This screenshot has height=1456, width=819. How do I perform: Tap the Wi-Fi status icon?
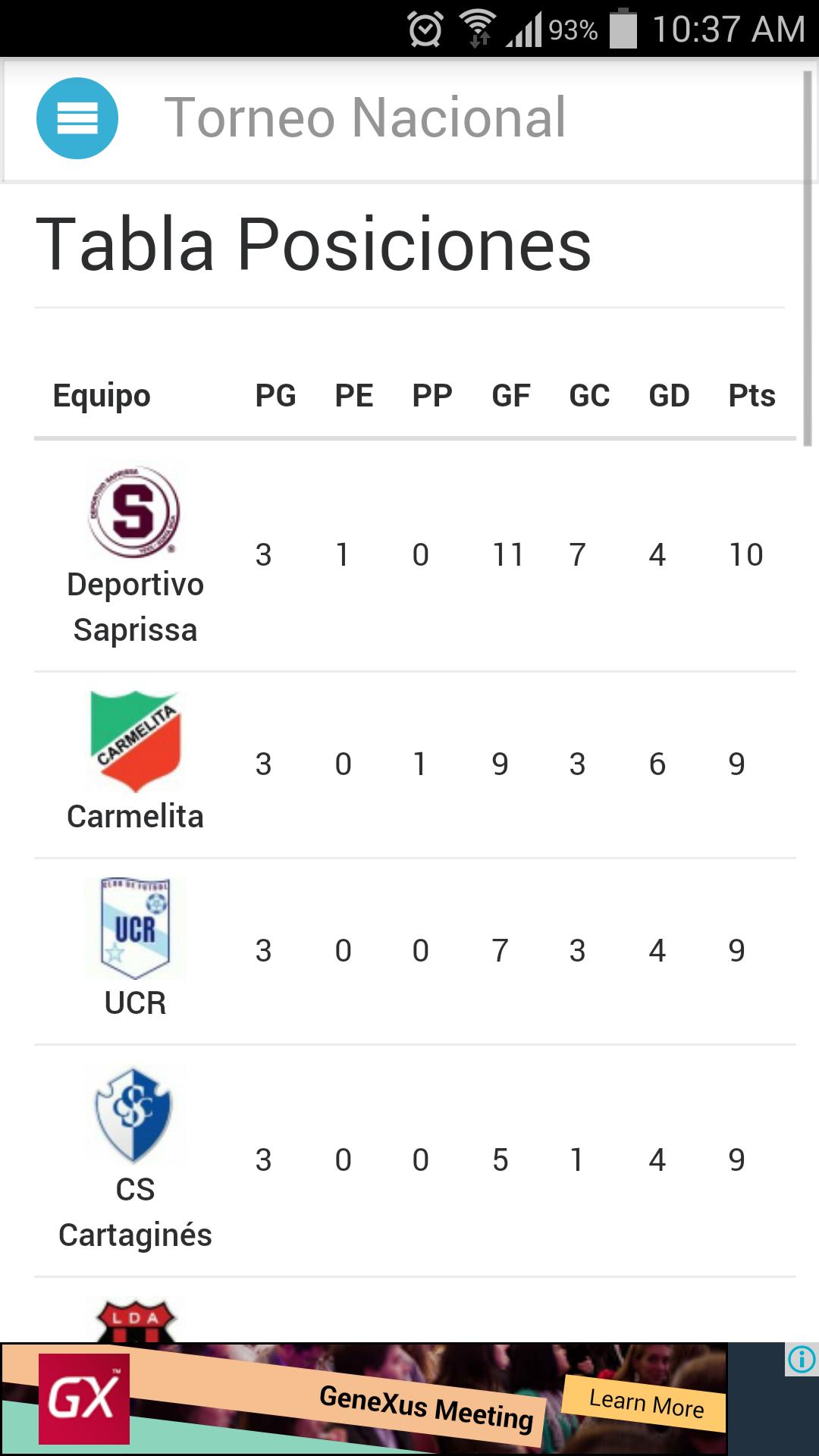[478, 29]
